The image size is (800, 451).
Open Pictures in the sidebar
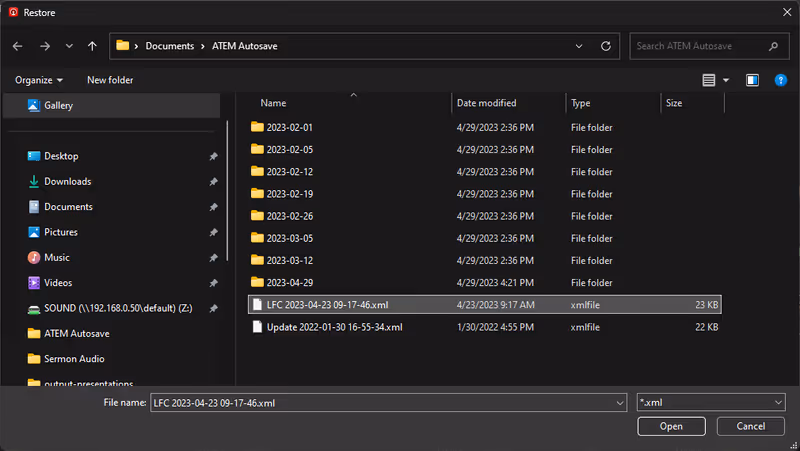coord(61,232)
